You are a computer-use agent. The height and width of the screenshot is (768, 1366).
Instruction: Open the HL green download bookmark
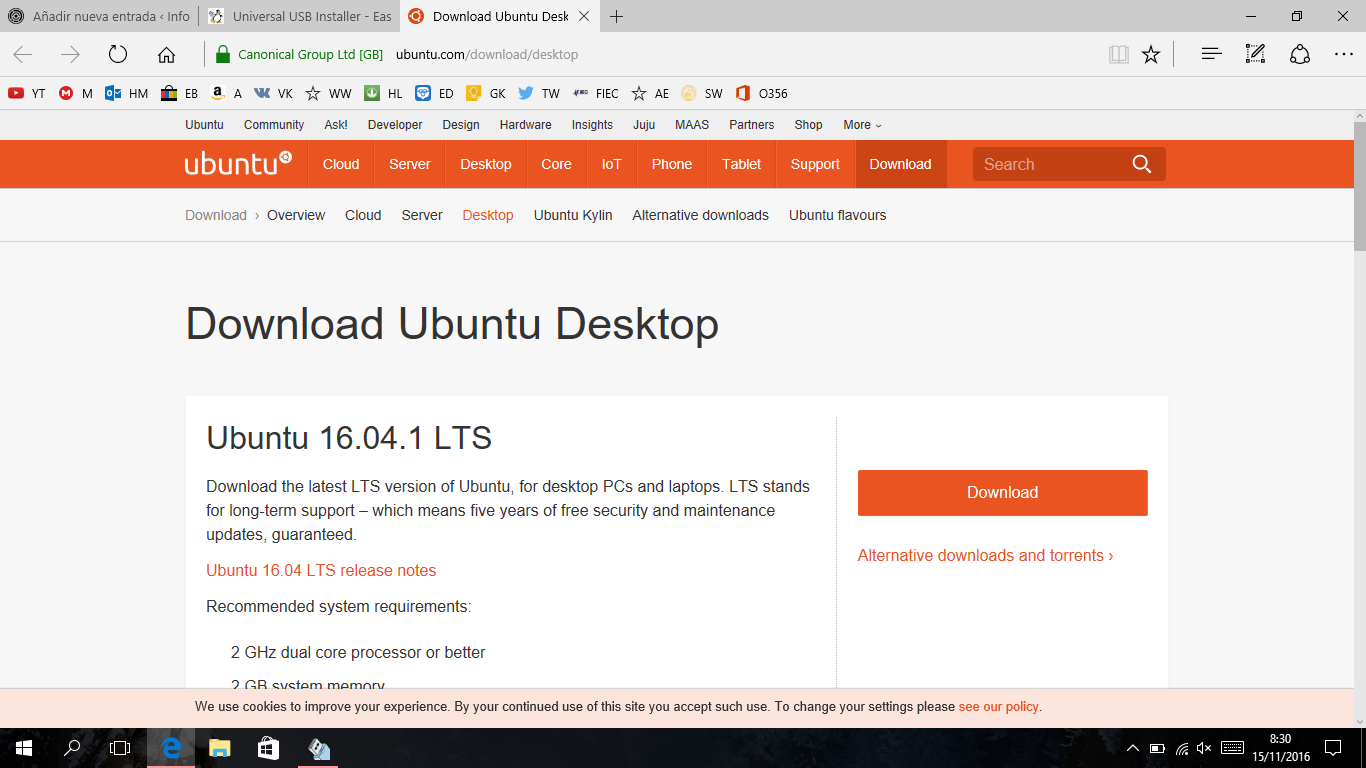tap(383, 93)
